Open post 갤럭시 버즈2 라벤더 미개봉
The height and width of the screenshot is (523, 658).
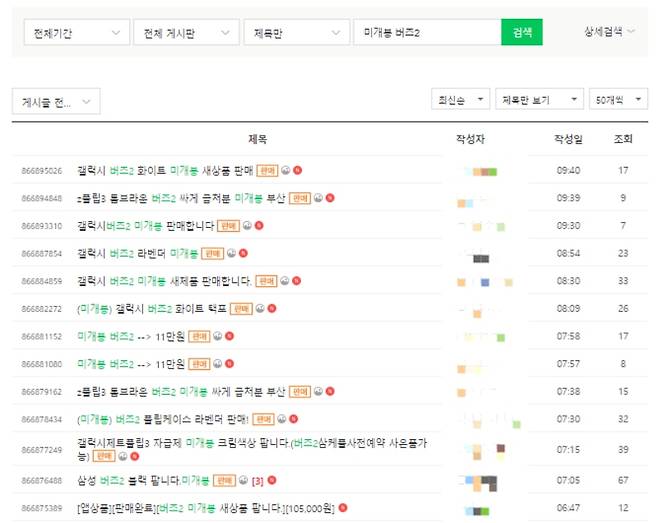pyautogui.click(x=137, y=253)
